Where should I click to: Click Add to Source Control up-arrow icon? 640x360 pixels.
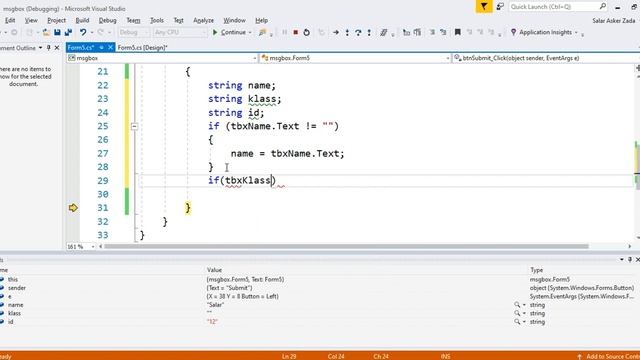click(x=579, y=357)
